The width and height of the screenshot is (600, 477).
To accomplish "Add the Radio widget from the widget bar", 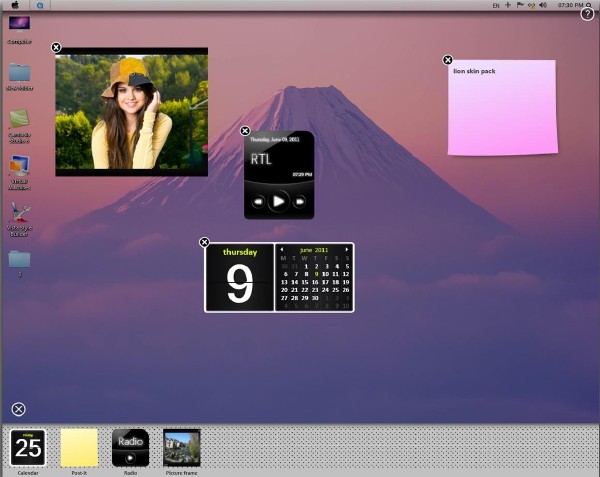I will point(130,447).
